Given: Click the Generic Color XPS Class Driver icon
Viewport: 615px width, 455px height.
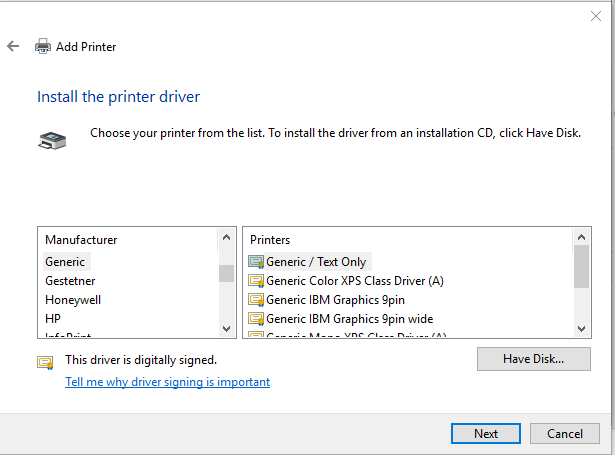Looking at the screenshot, I should pos(256,281).
